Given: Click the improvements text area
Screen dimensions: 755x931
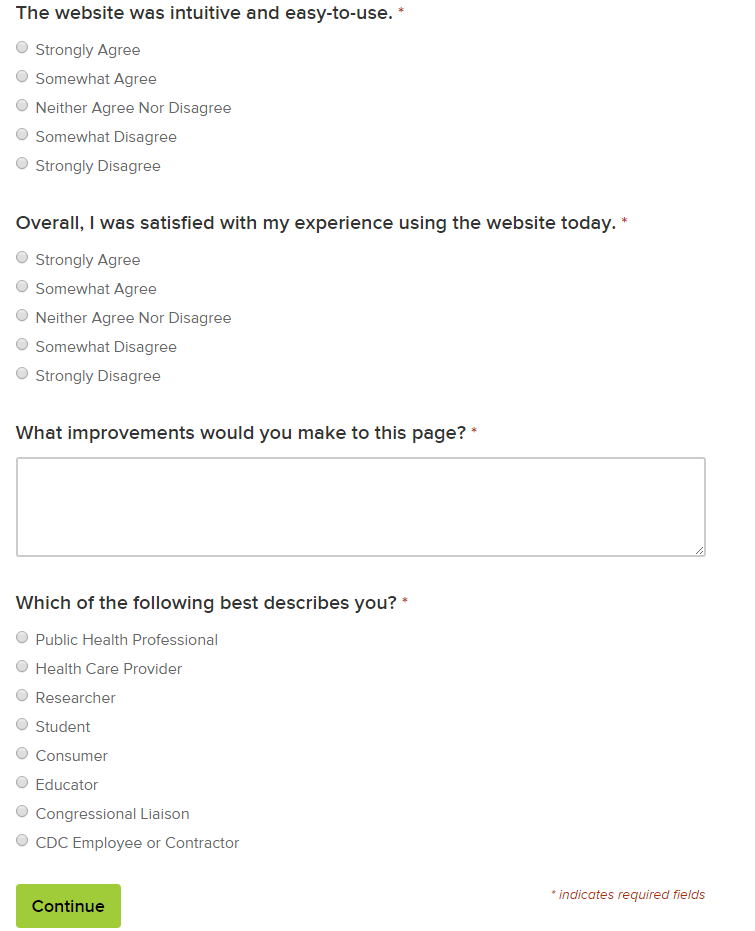Looking at the screenshot, I should click(360, 506).
